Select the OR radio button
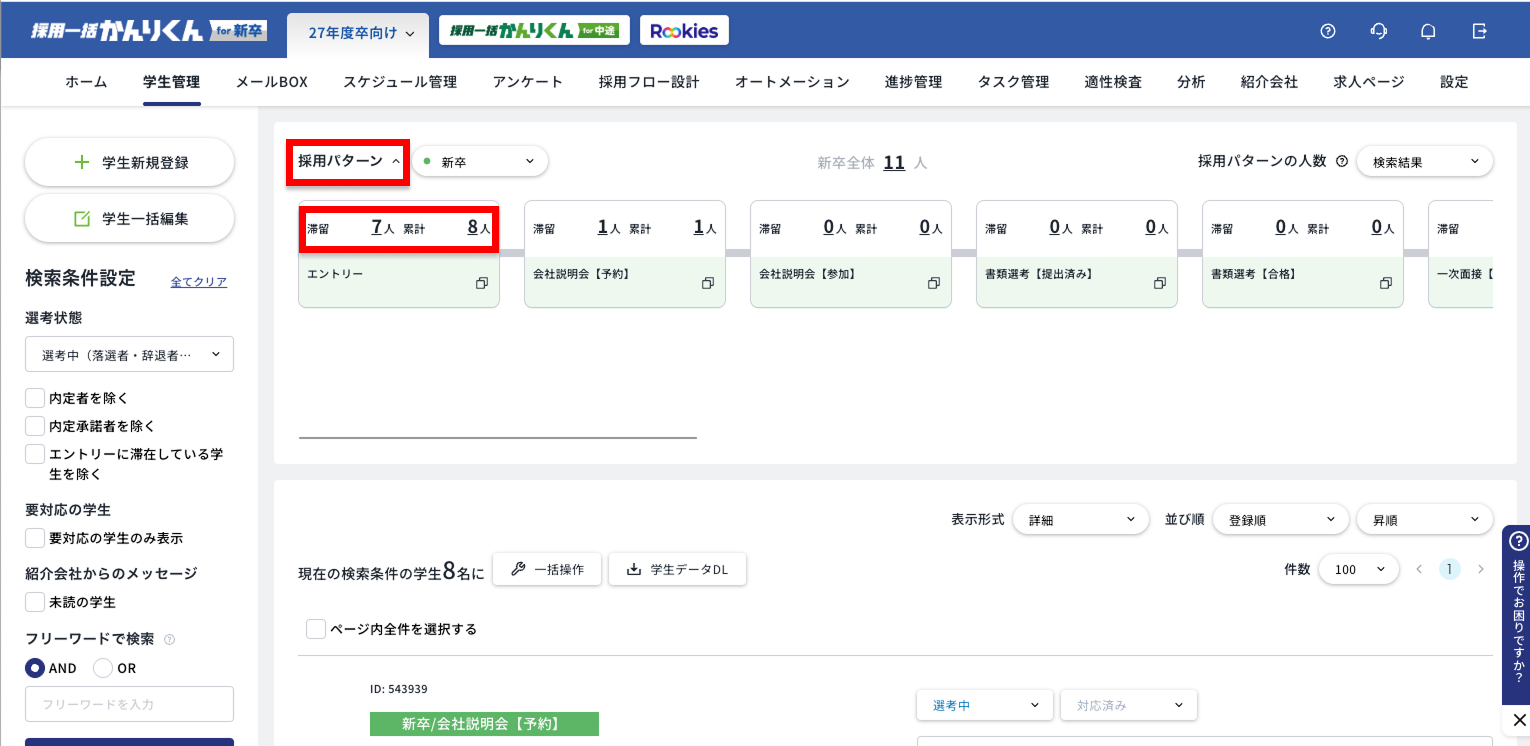This screenshot has height=746, width=1530. pyautogui.click(x=102, y=668)
